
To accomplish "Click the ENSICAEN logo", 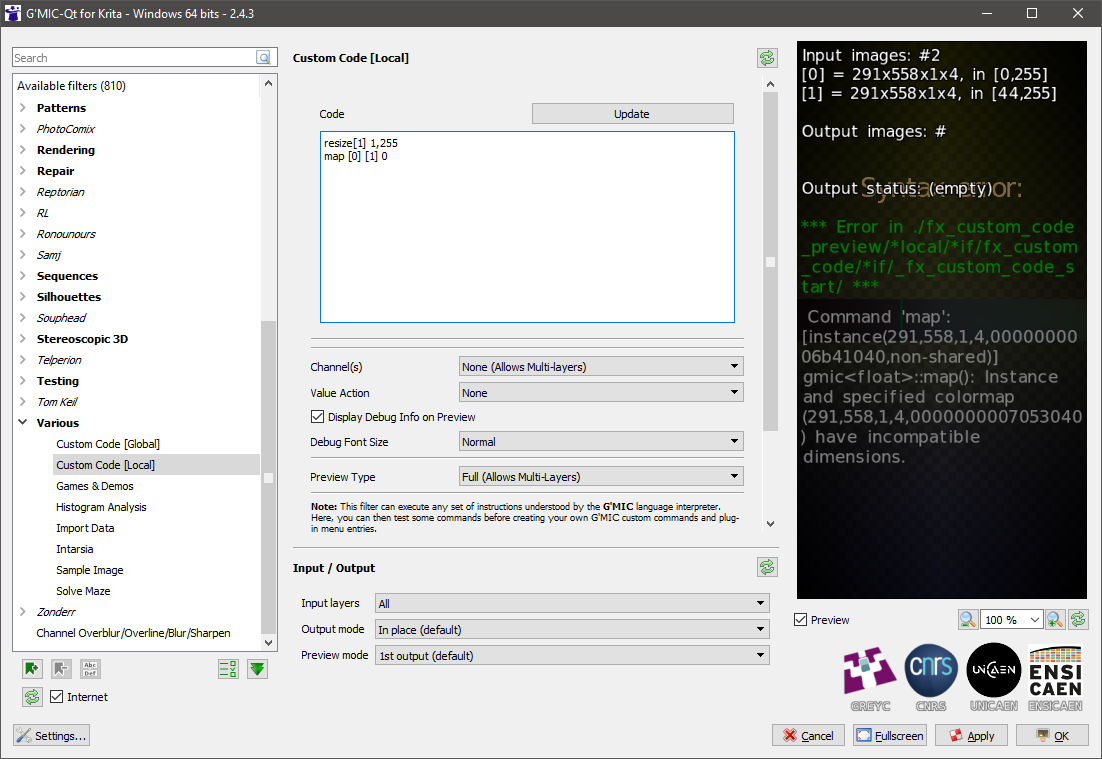I will 1056,678.
